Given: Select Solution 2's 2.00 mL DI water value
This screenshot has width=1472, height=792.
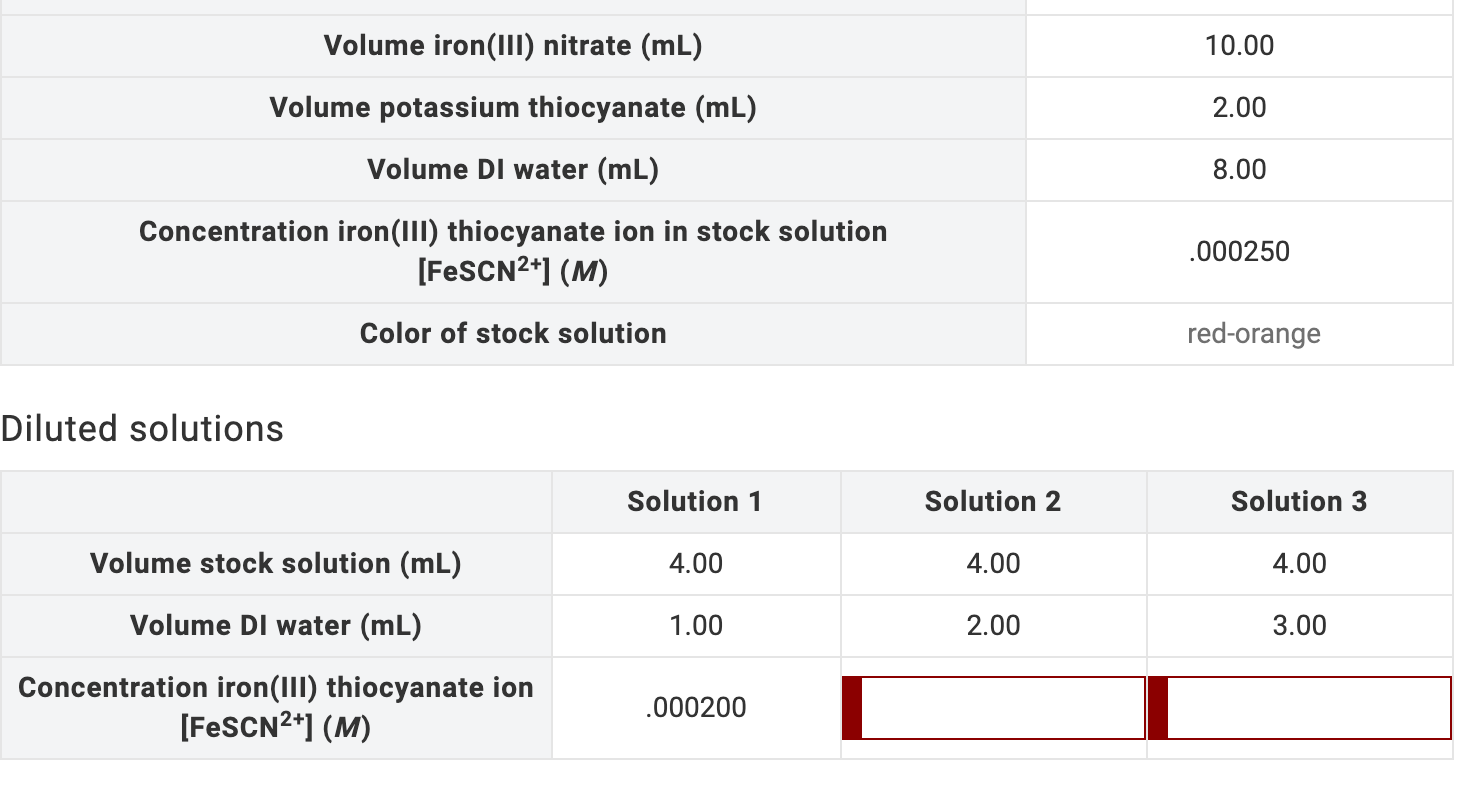Looking at the screenshot, I should click(x=993, y=625).
